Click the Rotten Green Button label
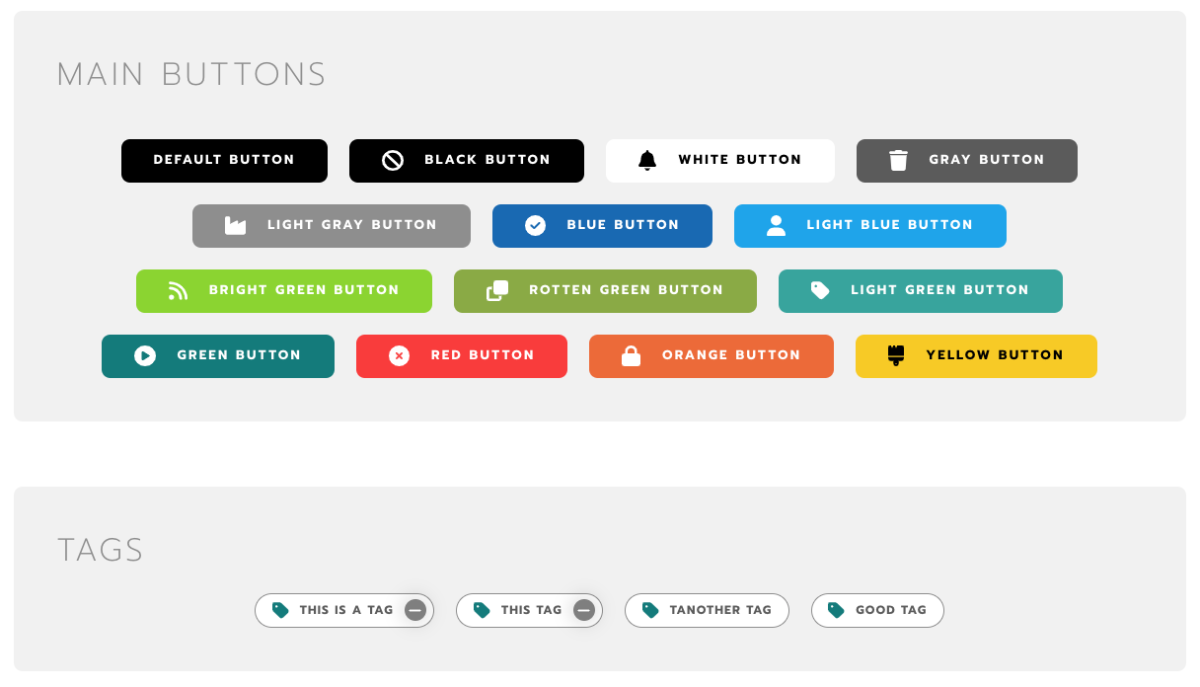The width and height of the screenshot is (1200, 687). point(626,290)
